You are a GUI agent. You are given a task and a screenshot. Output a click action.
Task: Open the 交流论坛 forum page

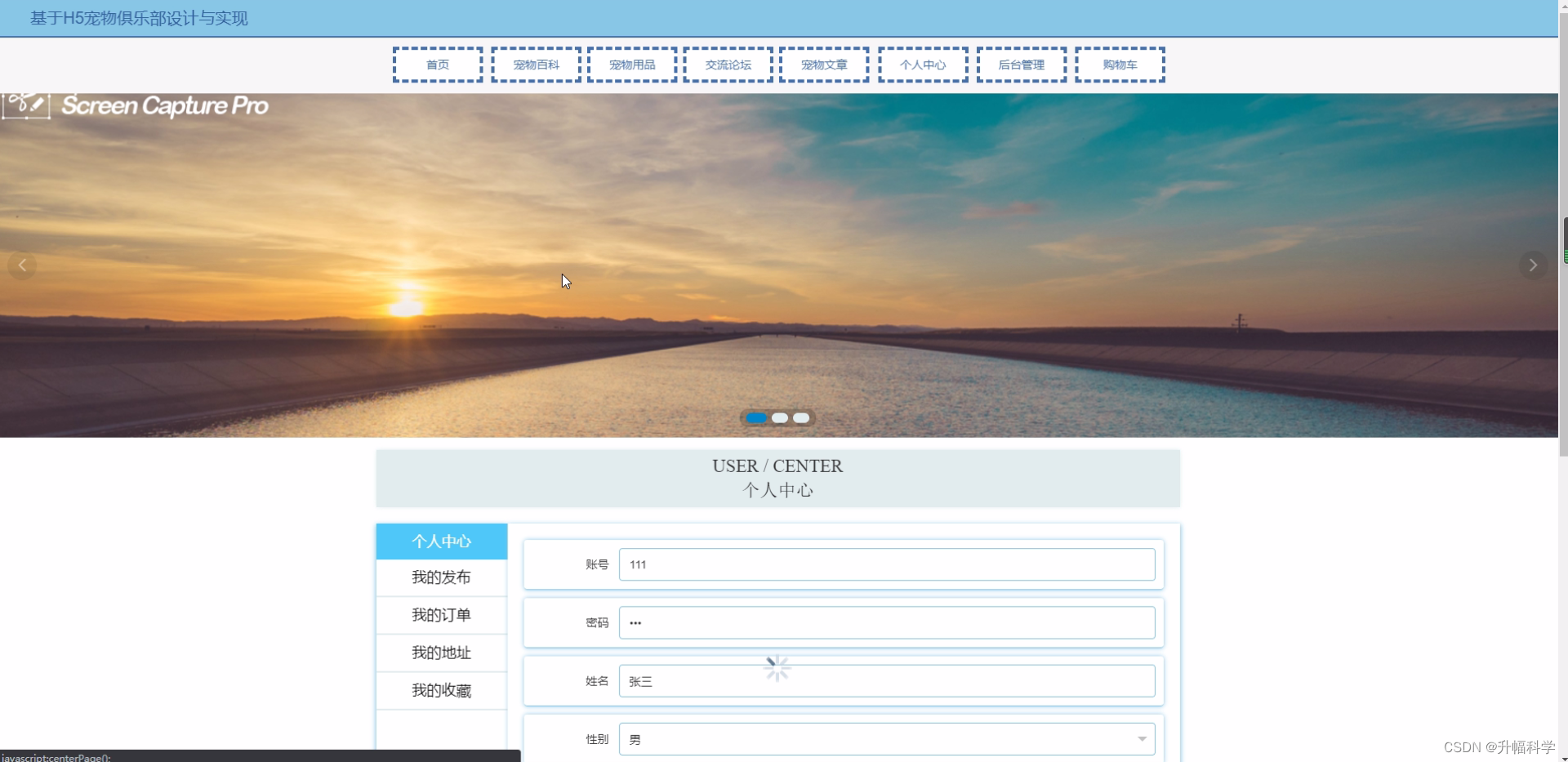726,65
